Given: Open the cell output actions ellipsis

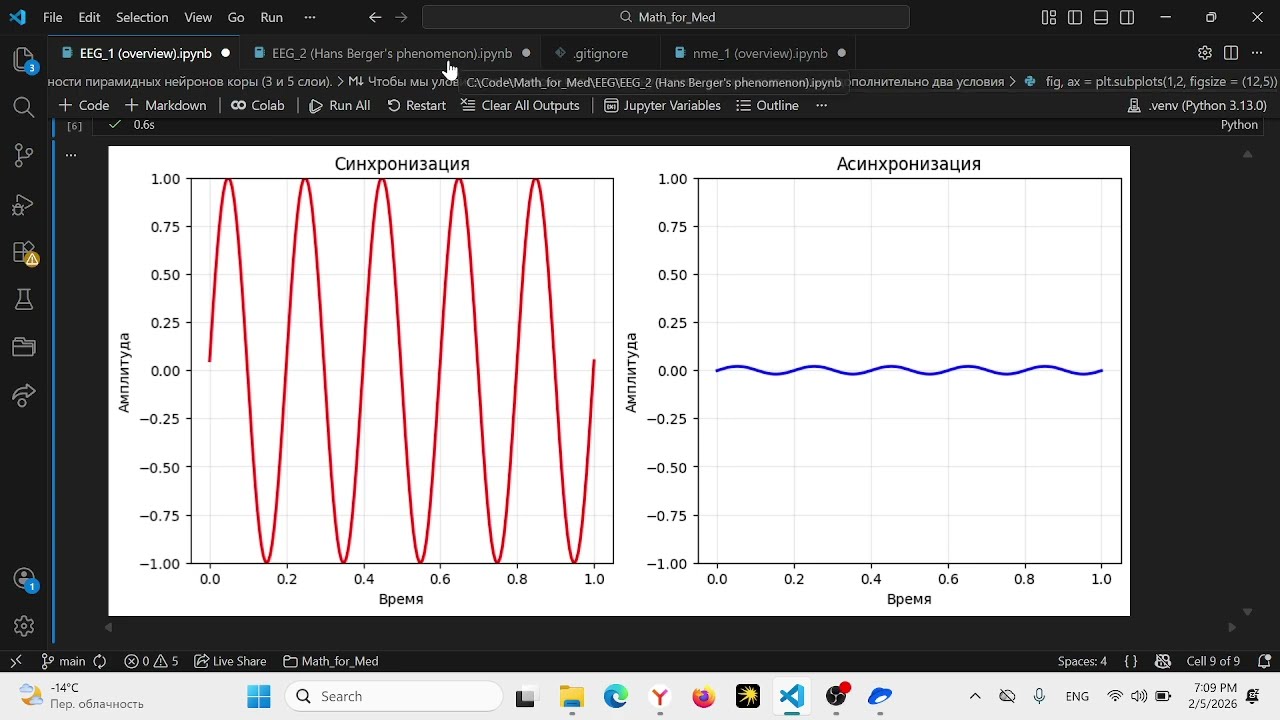Looking at the screenshot, I should click(x=71, y=155).
